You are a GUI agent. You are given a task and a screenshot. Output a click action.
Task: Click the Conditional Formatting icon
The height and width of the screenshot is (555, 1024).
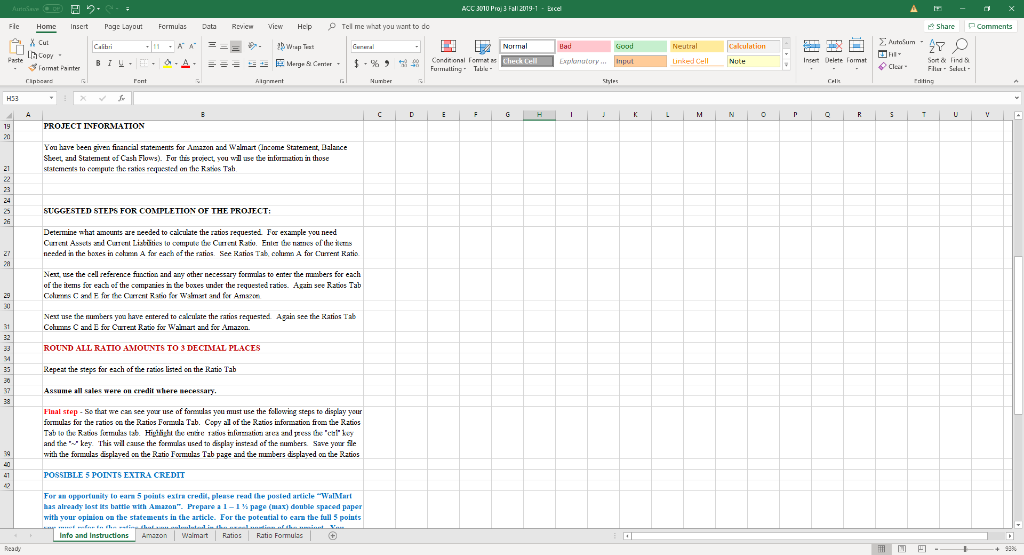(449, 46)
